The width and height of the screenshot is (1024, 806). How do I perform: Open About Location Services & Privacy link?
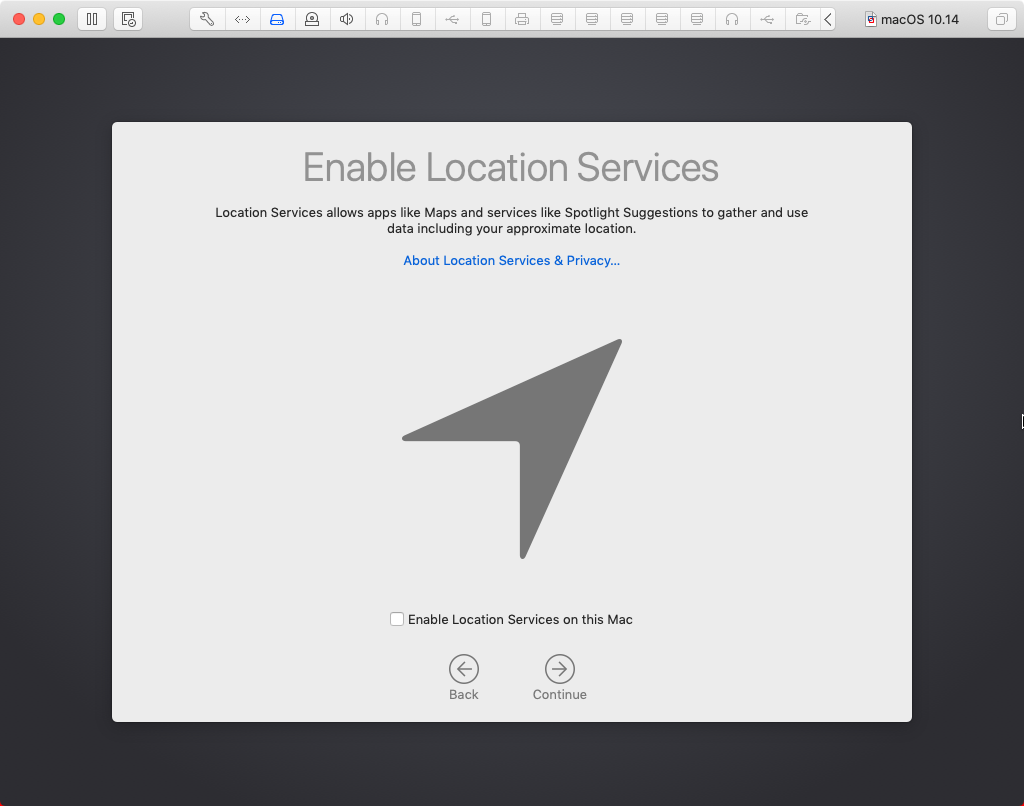[x=511, y=260]
